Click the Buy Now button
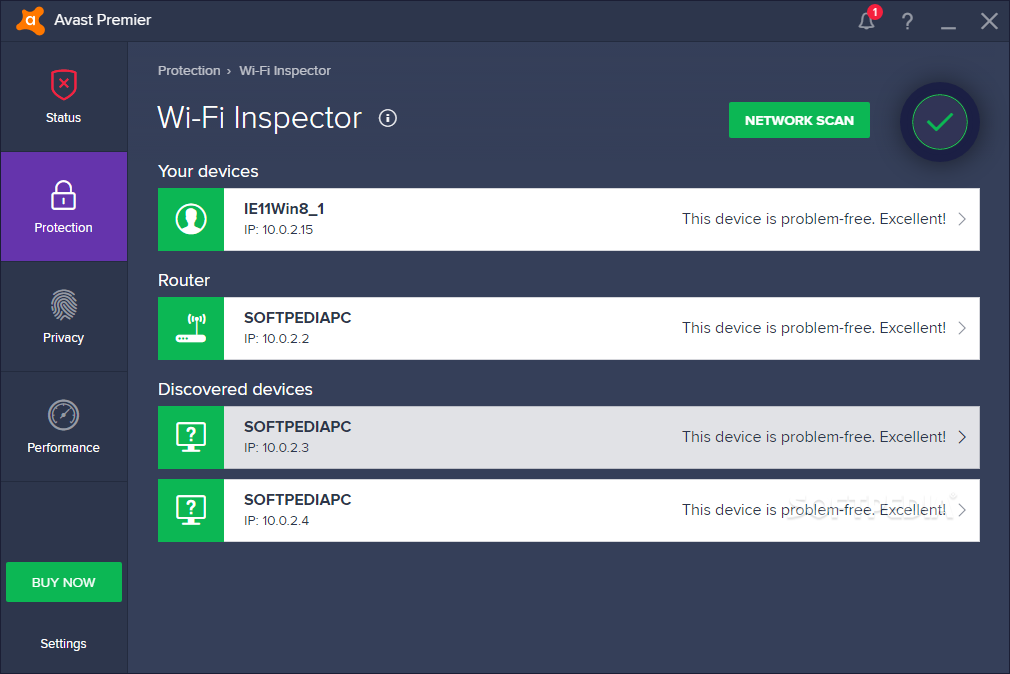 coord(64,582)
